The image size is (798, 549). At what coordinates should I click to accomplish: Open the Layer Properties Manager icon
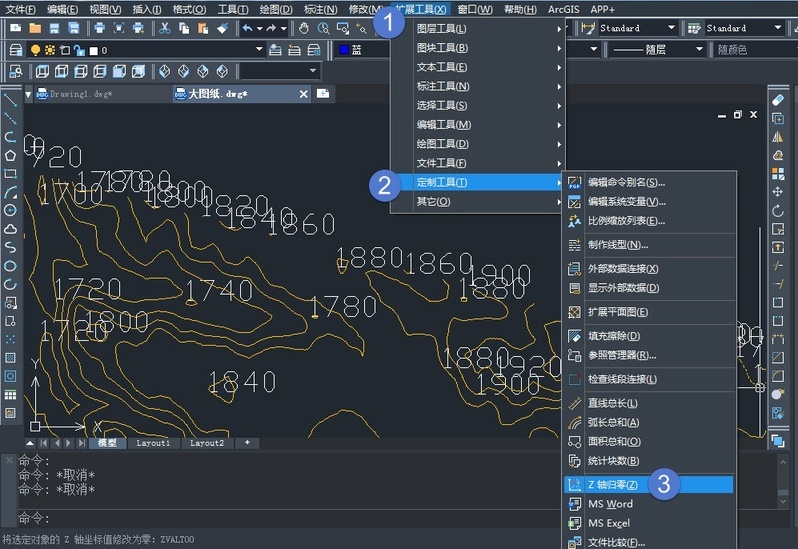point(16,50)
